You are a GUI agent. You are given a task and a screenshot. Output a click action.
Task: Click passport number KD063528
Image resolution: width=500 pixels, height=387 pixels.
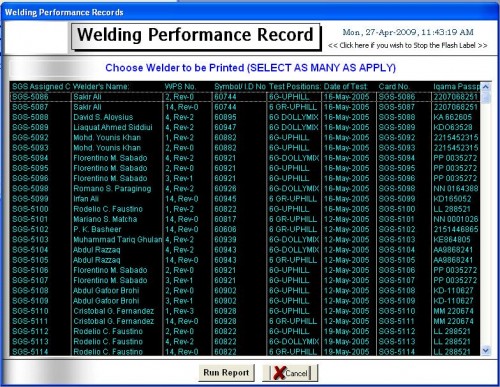pos(453,127)
